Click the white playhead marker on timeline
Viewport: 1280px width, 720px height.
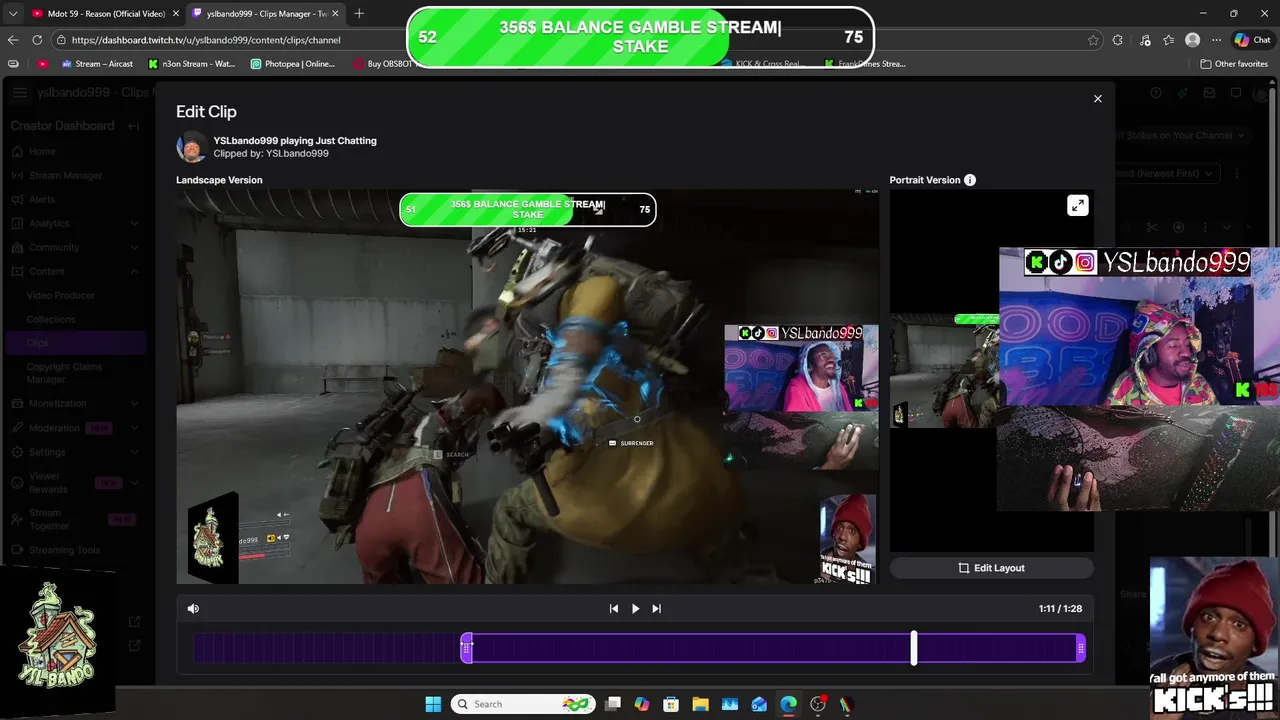(x=914, y=648)
